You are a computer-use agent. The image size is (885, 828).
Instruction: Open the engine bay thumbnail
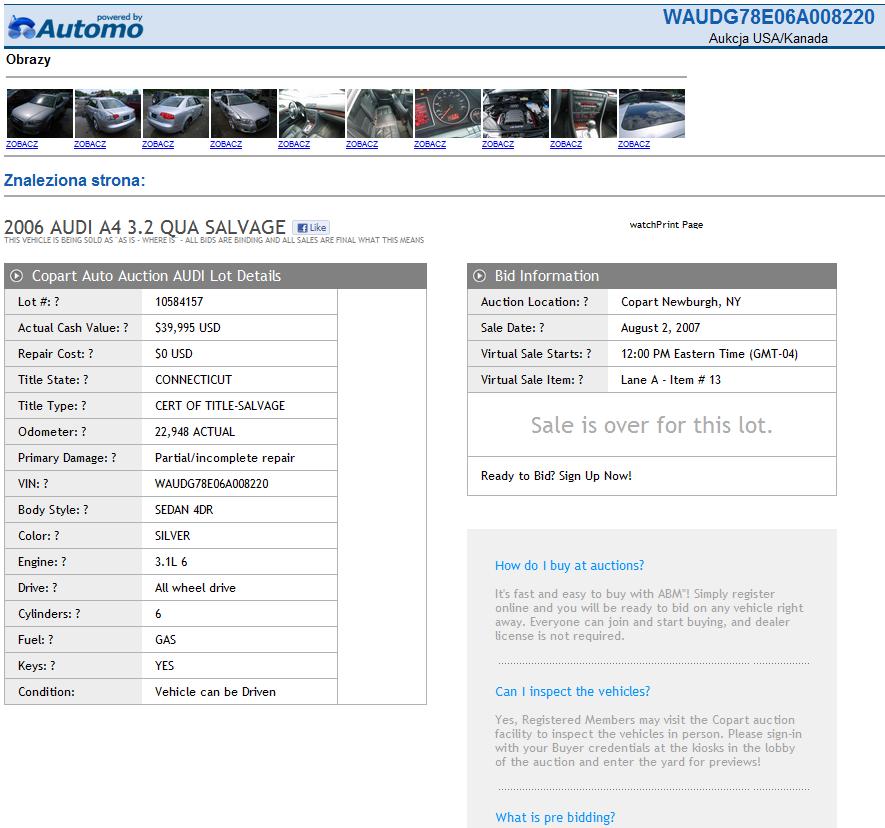[516, 113]
